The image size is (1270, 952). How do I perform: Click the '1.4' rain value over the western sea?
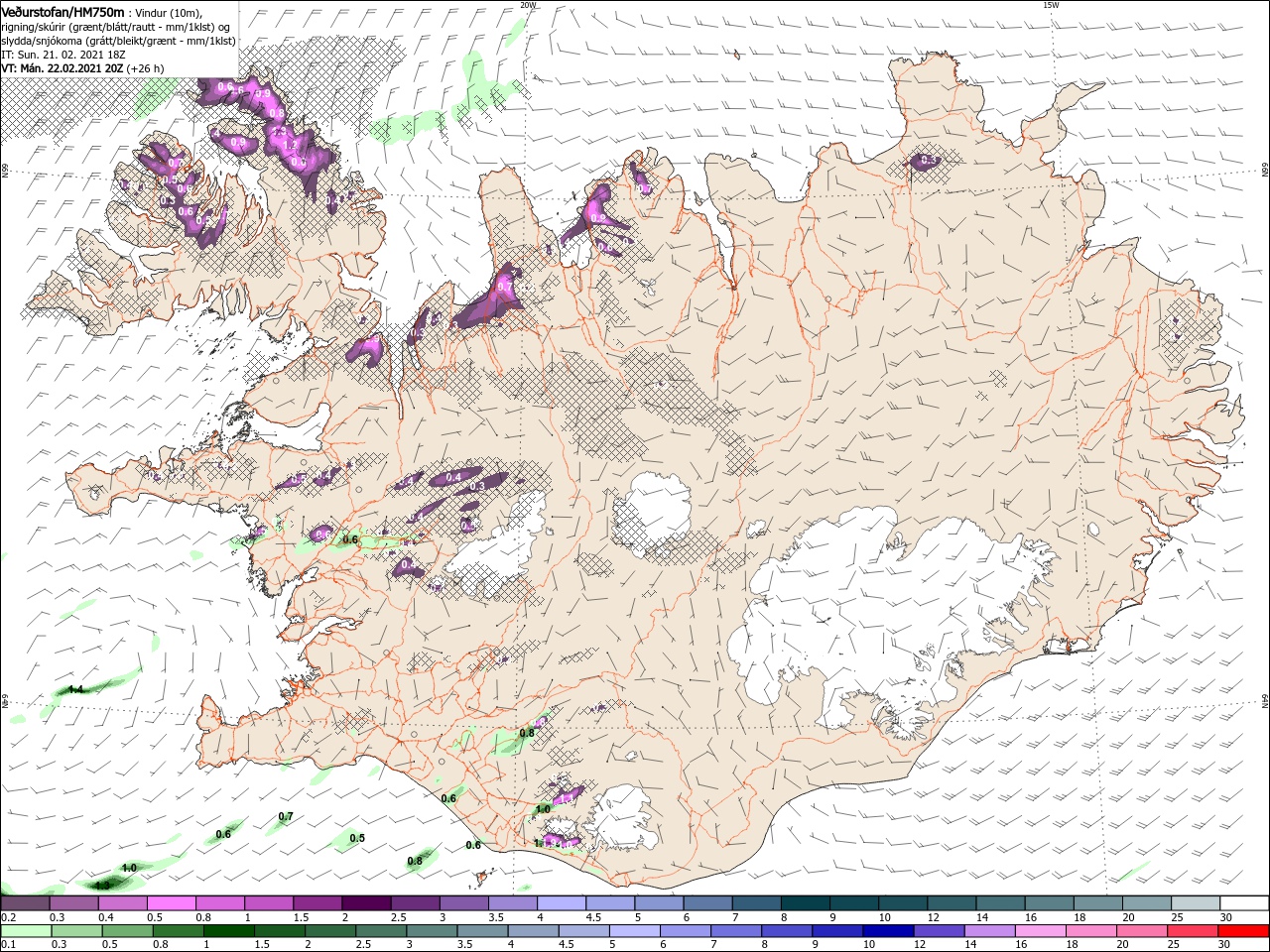point(75,689)
